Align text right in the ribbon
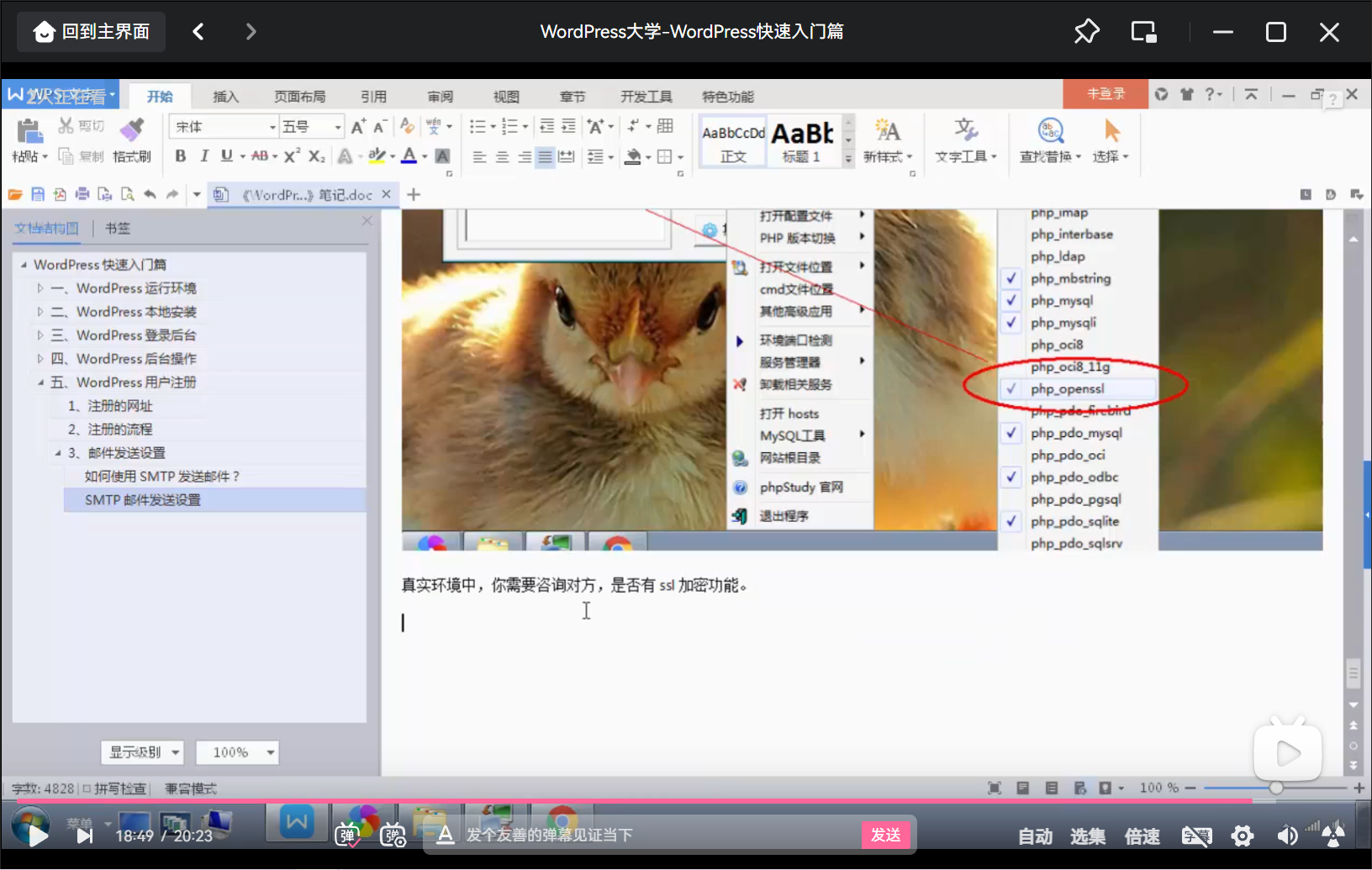Image resolution: width=1372 pixels, height=870 pixels. 524,156
